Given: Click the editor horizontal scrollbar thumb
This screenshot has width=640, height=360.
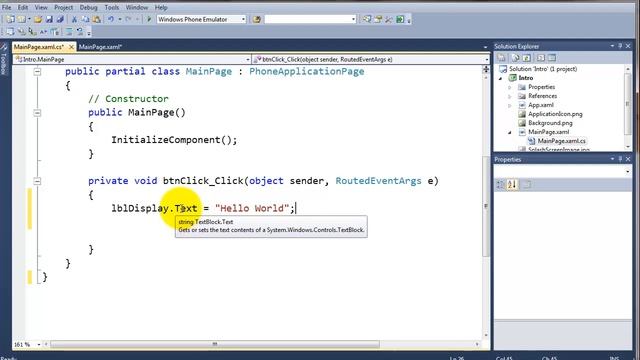Looking at the screenshot, I should 215,344.
